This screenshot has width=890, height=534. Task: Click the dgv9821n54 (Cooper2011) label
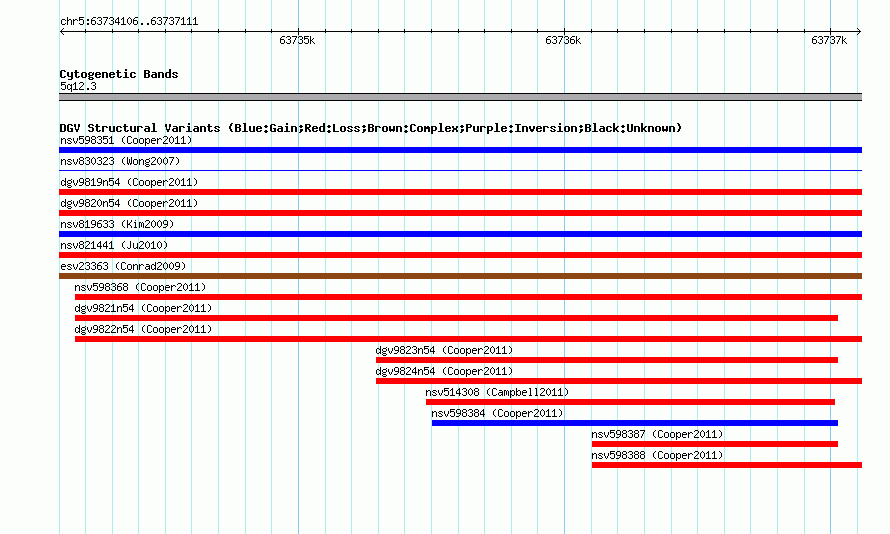[143, 308]
